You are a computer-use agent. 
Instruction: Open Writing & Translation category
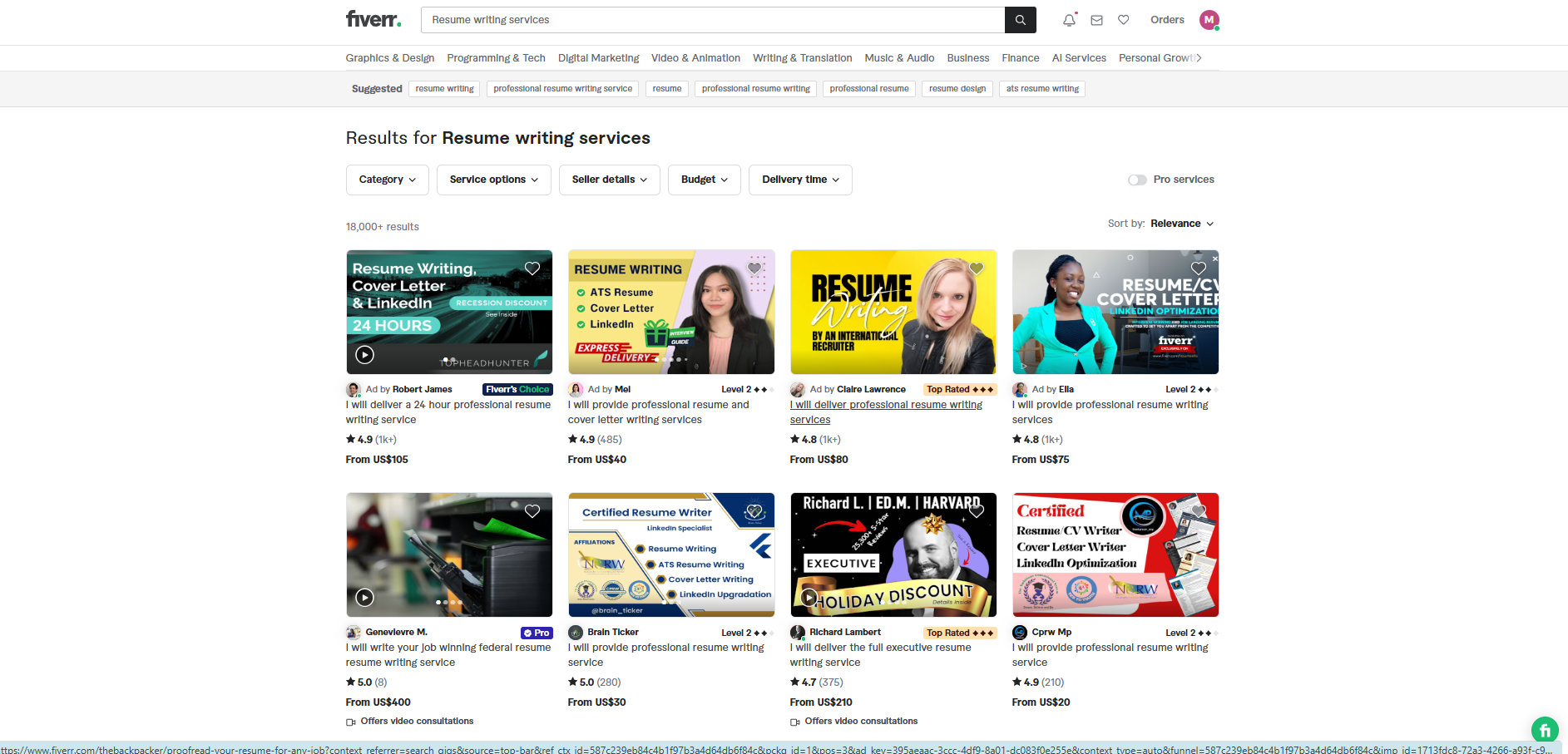(803, 58)
